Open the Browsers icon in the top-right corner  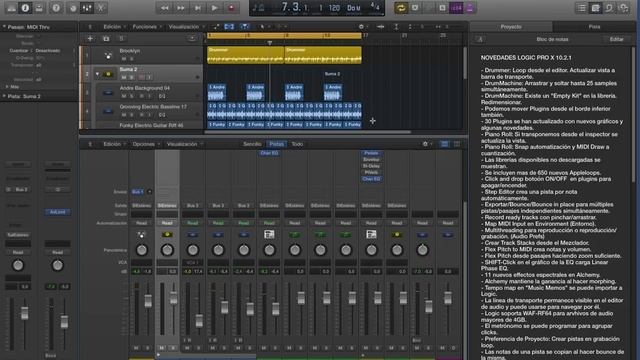point(624,8)
